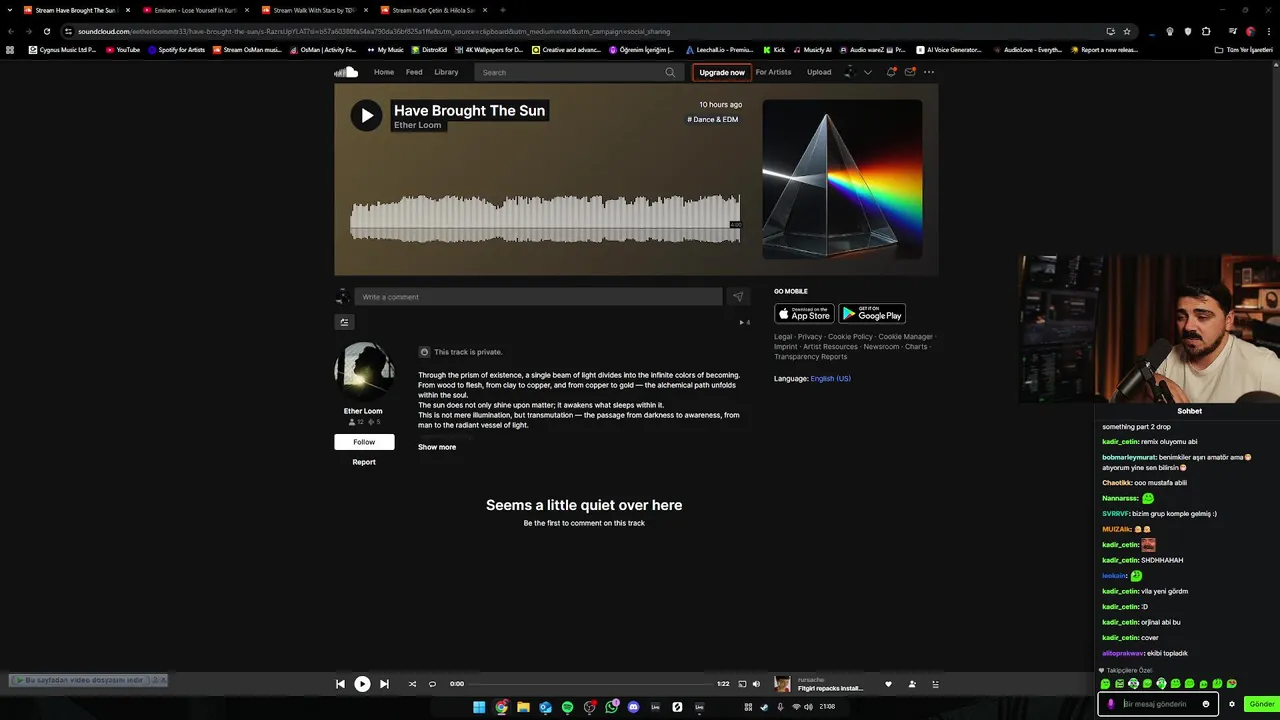This screenshot has width=1280, height=720.
Task: Send the comment with arrow icon
Action: [738, 297]
